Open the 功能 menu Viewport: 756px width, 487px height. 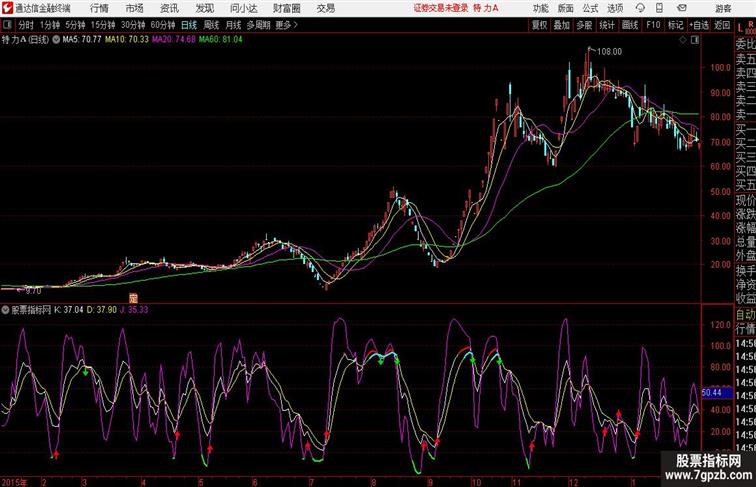540,8
